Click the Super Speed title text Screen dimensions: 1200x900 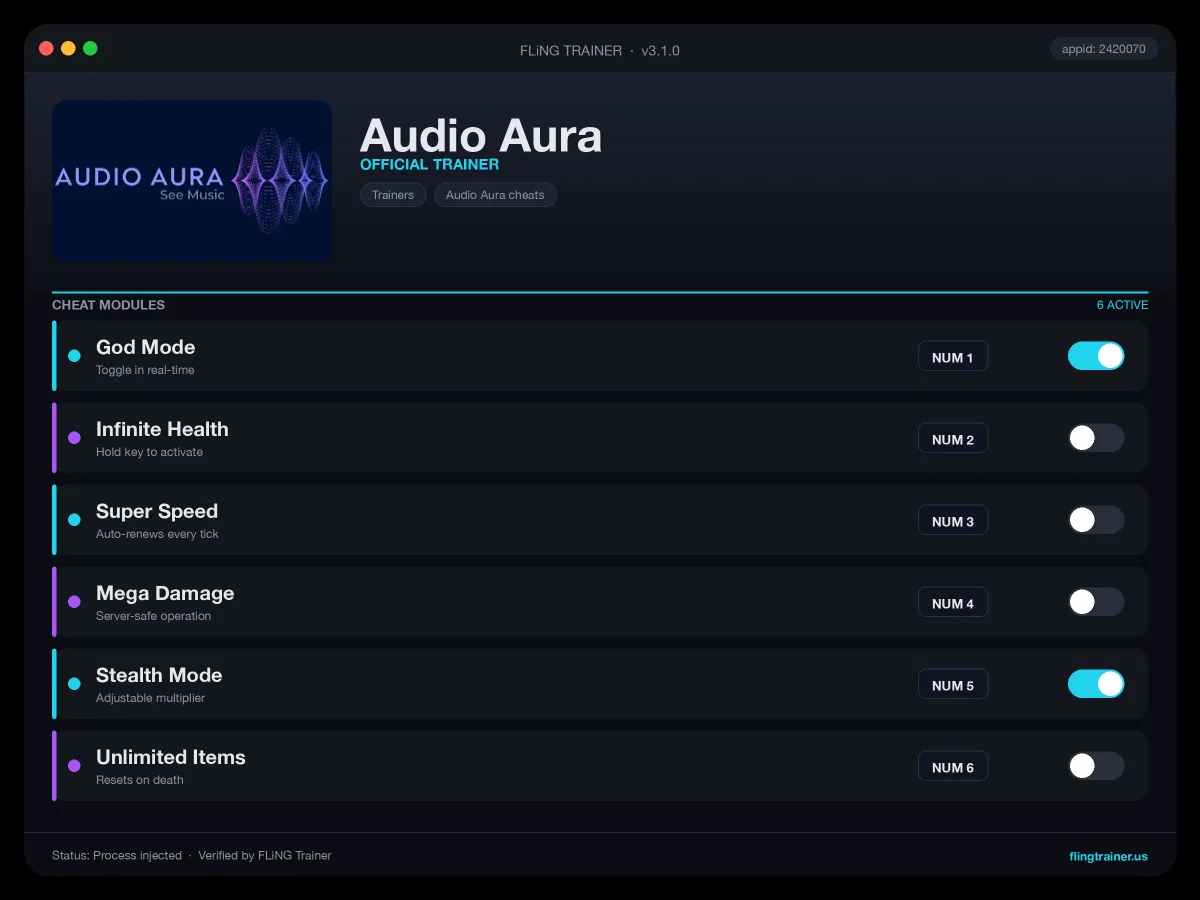pos(157,511)
